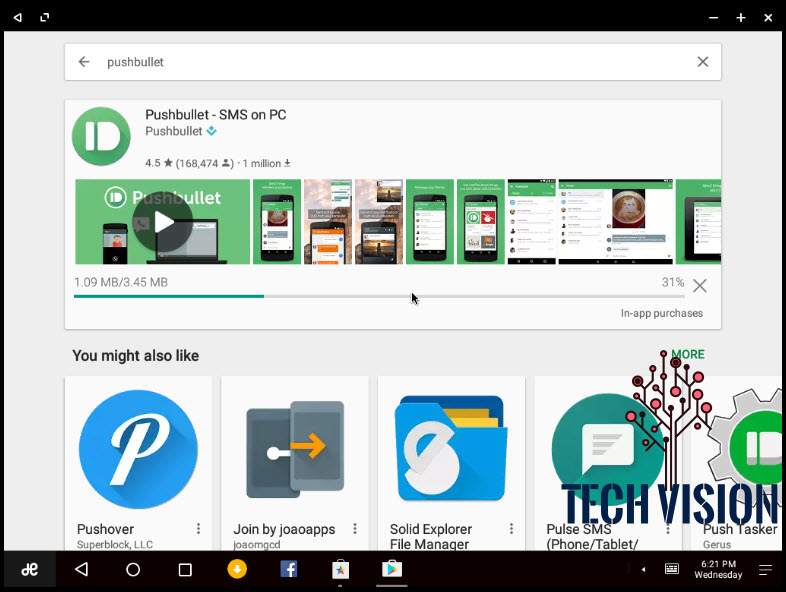Open Pushover overflow menu

(x=199, y=528)
